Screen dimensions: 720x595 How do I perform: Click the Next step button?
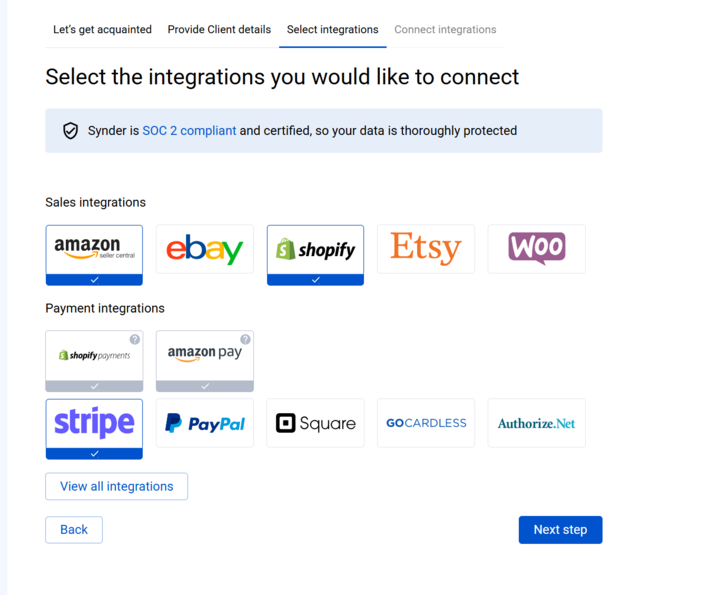click(560, 530)
